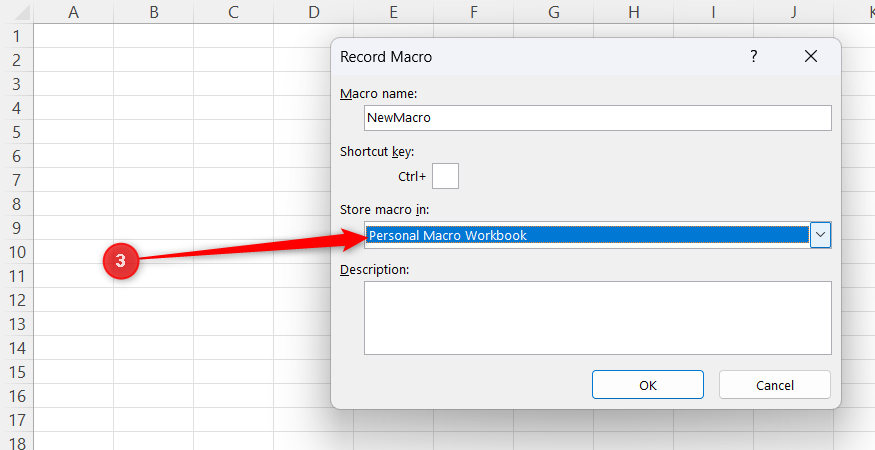Select column C header
The image size is (875, 450).
(x=233, y=12)
